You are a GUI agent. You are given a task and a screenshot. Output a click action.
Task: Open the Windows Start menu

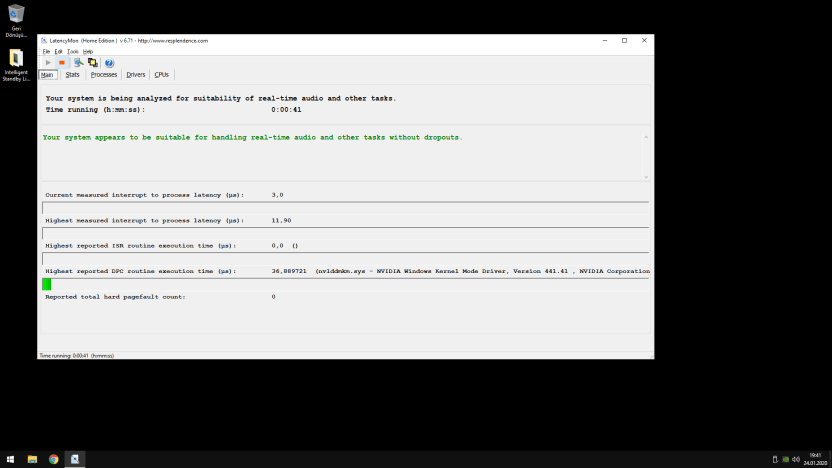click(10, 460)
